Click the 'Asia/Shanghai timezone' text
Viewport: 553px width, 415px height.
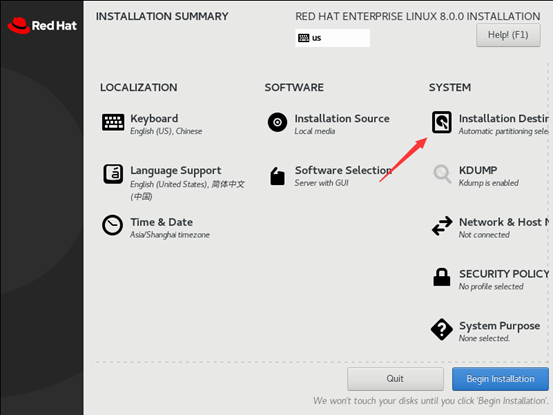click(x=170, y=235)
